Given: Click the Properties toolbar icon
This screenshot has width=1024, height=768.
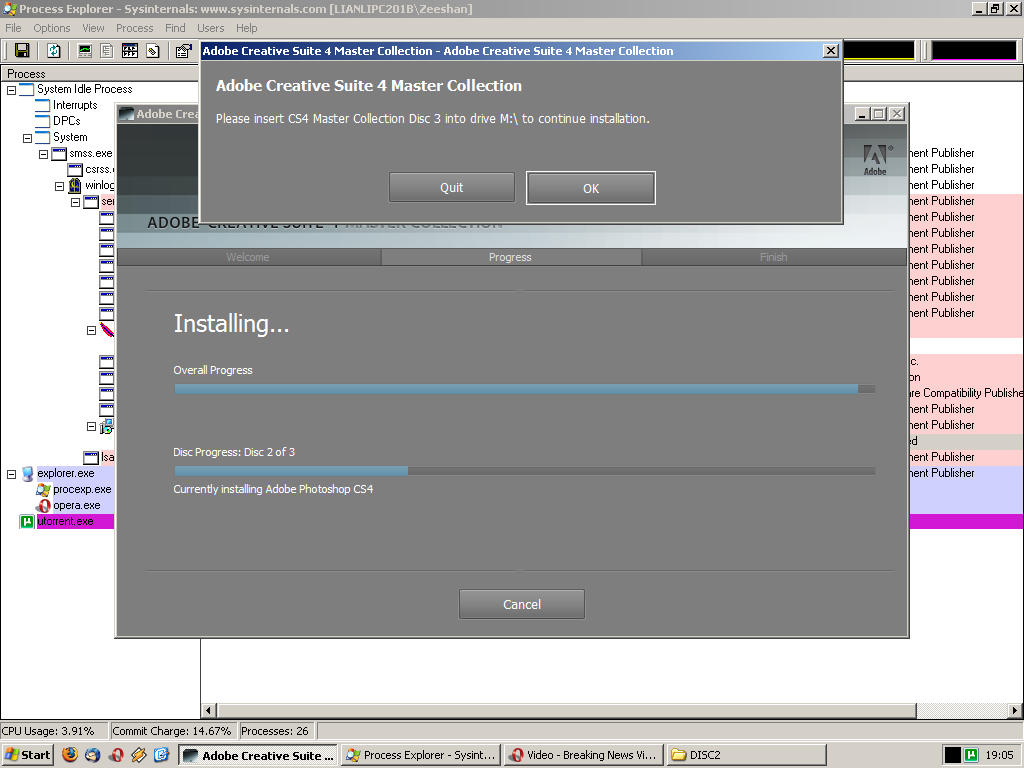Looking at the screenshot, I should 184,51.
